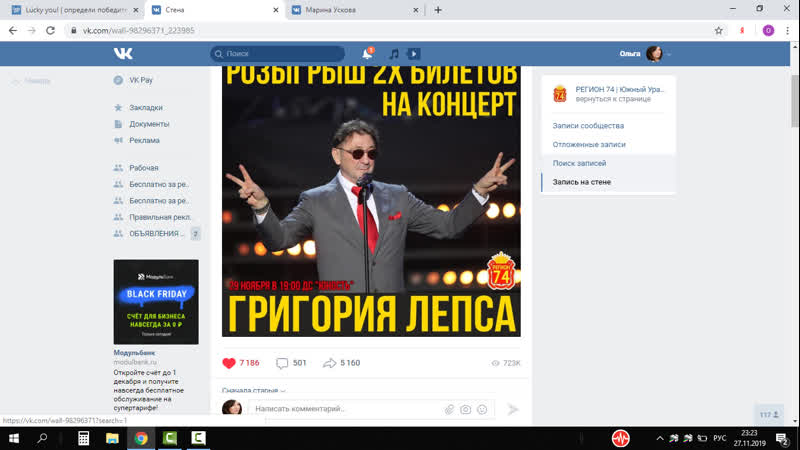Click the VK Pay icon in sidebar

pyautogui.click(x=118, y=80)
